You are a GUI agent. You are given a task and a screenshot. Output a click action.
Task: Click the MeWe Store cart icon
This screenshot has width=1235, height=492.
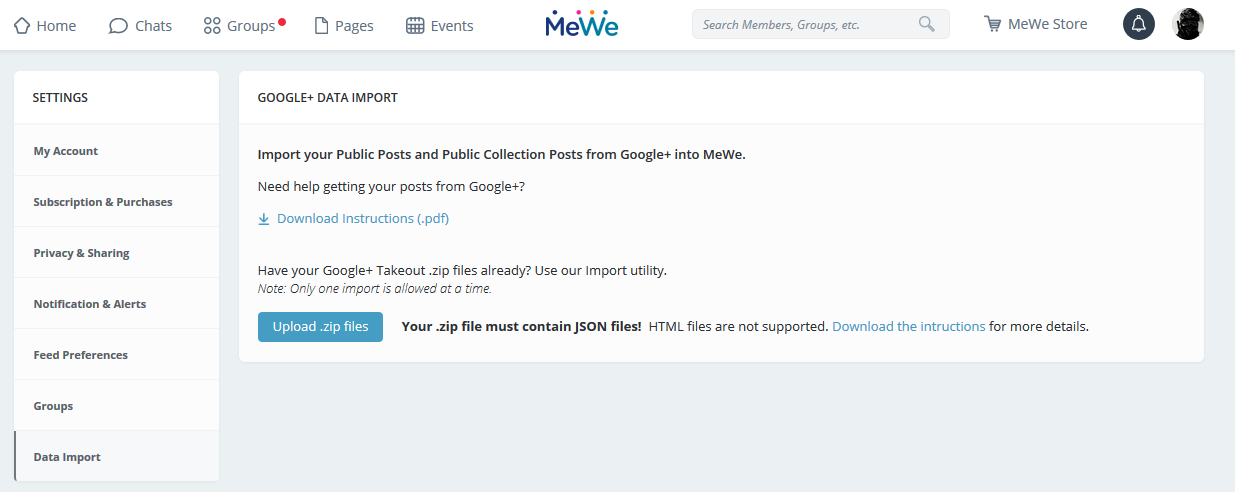click(992, 24)
